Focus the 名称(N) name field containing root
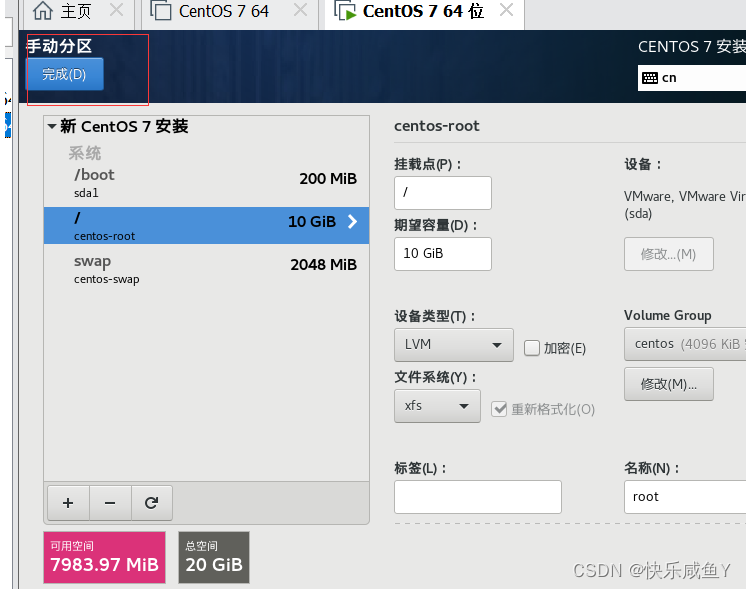The height and width of the screenshot is (589, 746). point(685,497)
